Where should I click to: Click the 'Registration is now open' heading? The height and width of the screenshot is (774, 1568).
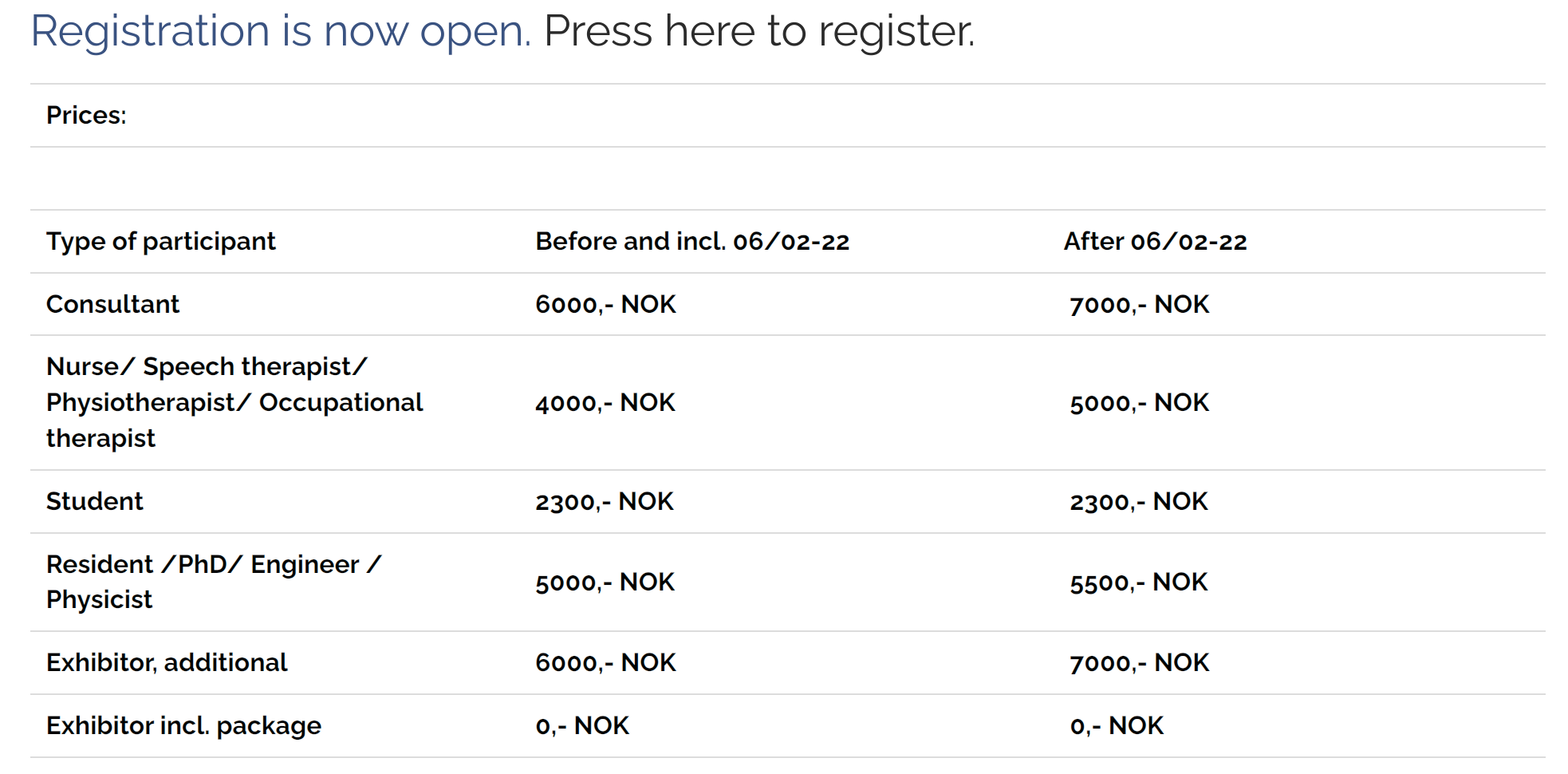point(280,32)
